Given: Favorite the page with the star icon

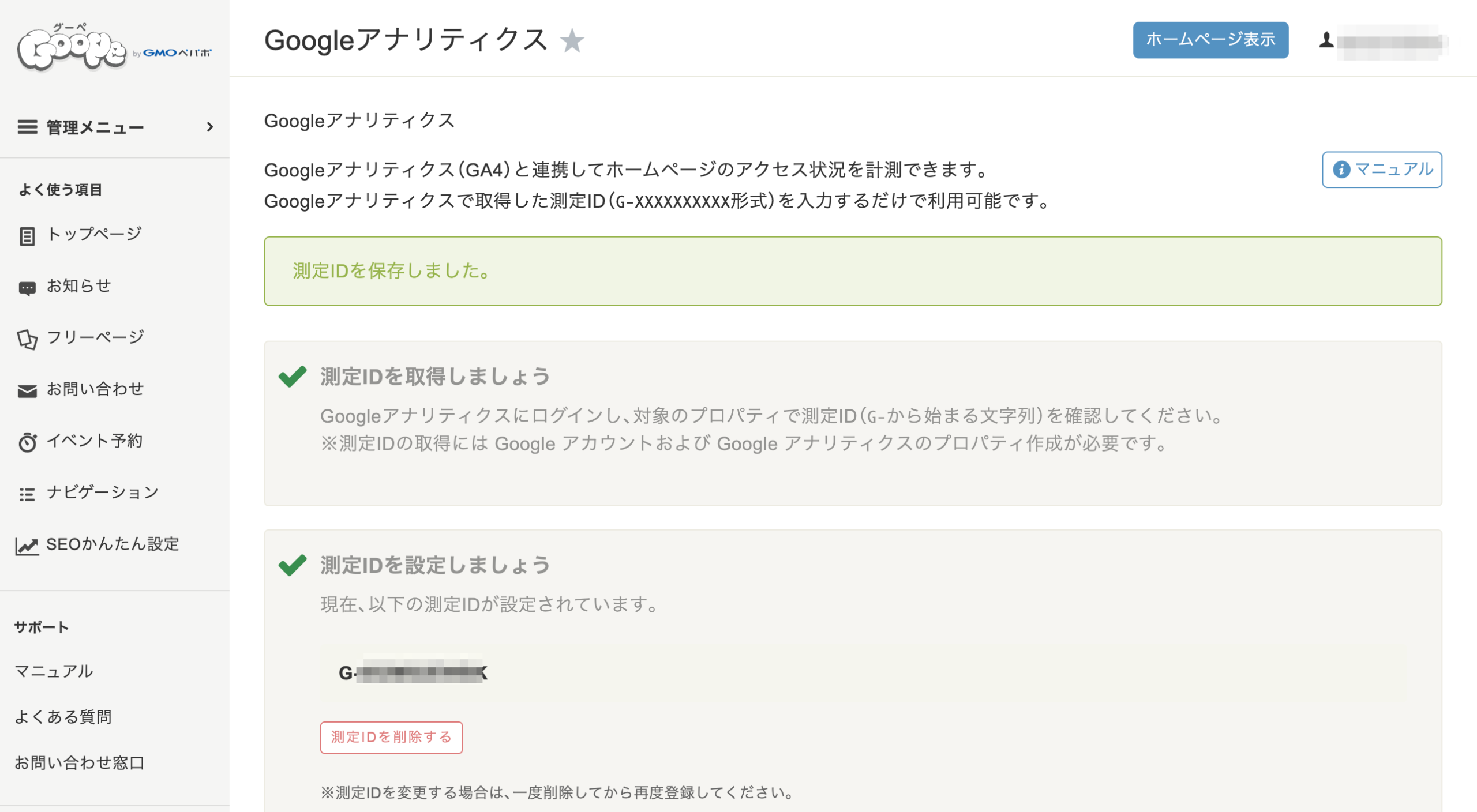Looking at the screenshot, I should [x=572, y=40].
